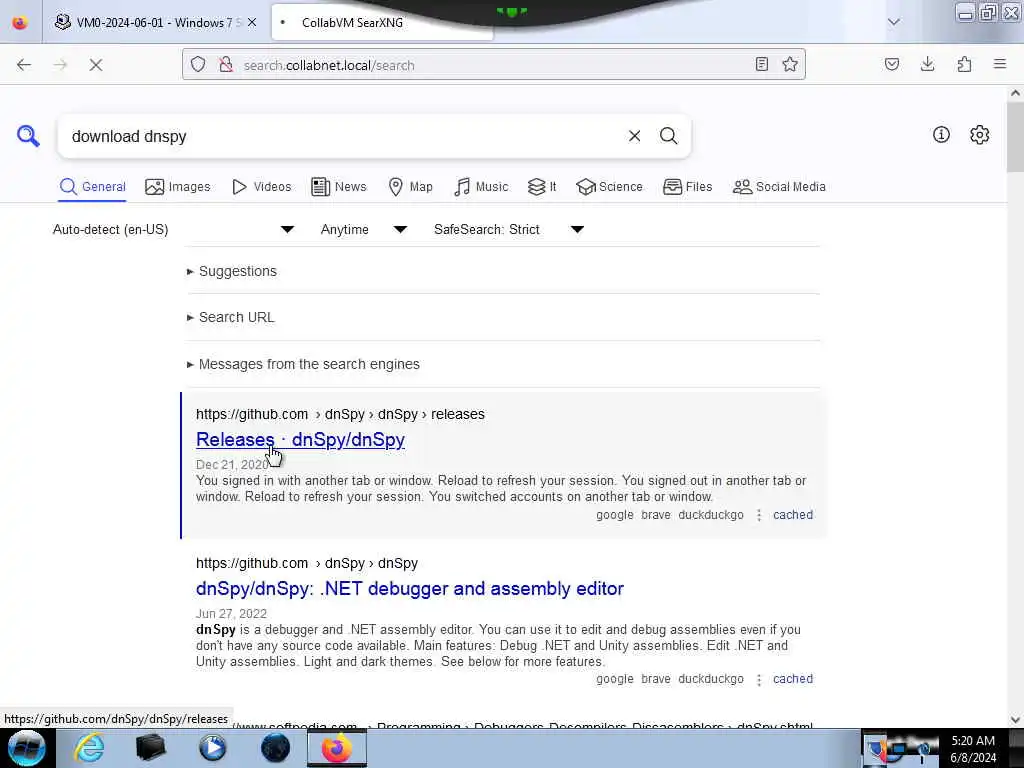Switch to It search category

pyautogui.click(x=542, y=187)
